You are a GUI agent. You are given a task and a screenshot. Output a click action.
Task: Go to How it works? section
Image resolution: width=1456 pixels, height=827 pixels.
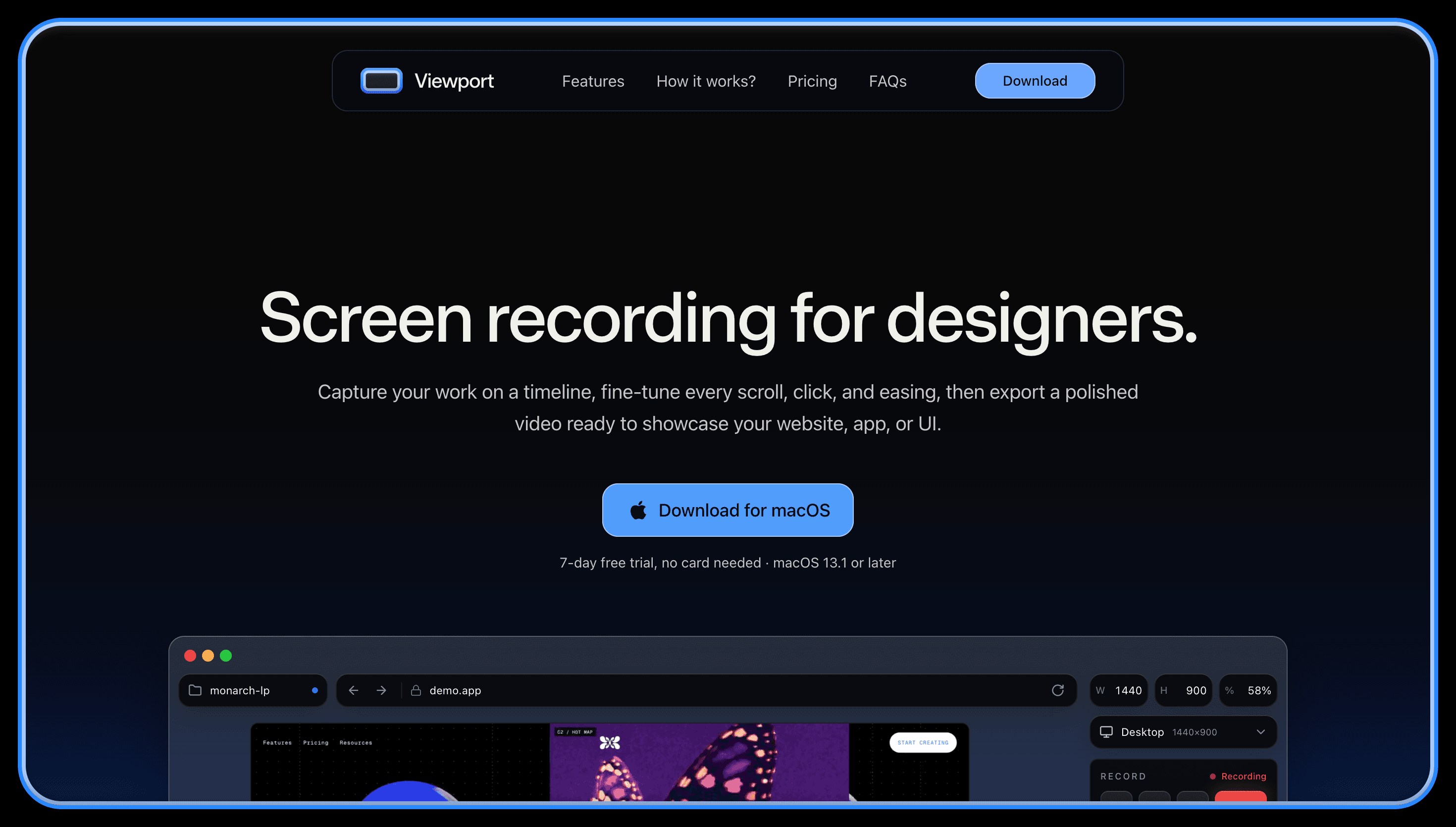[x=706, y=81]
